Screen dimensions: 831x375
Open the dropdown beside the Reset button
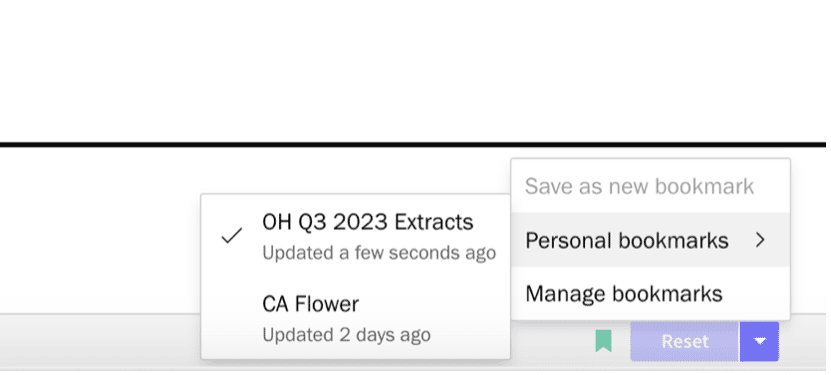[759, 342]
